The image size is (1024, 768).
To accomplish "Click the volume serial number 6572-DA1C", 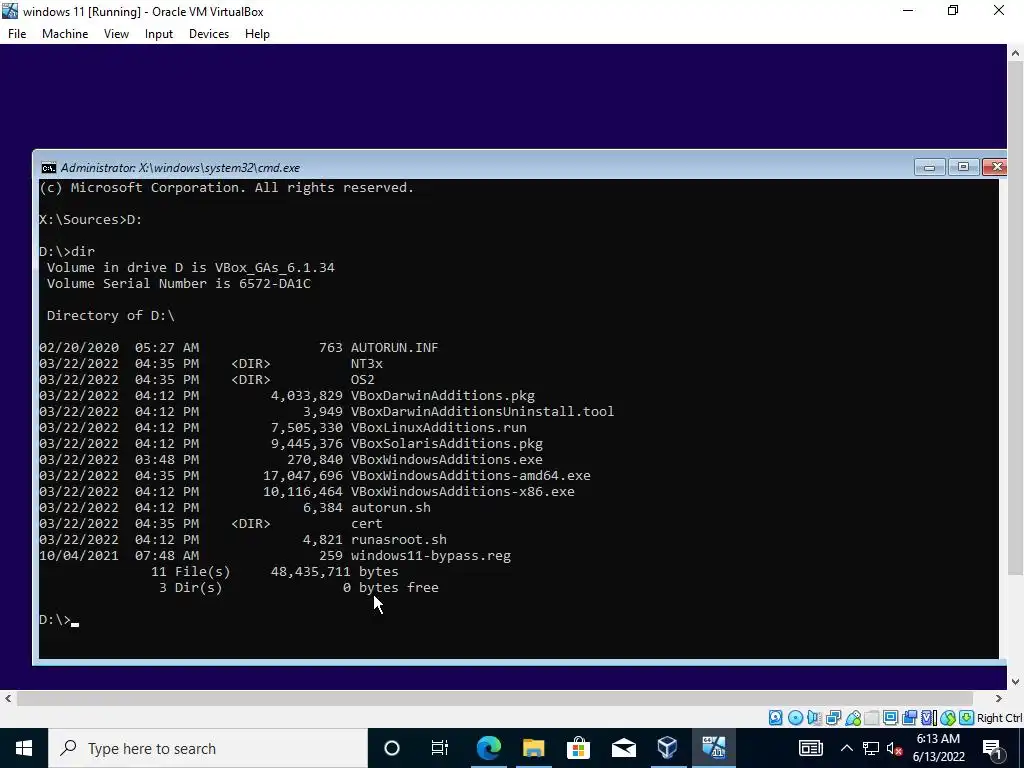I will coord(275,283).
